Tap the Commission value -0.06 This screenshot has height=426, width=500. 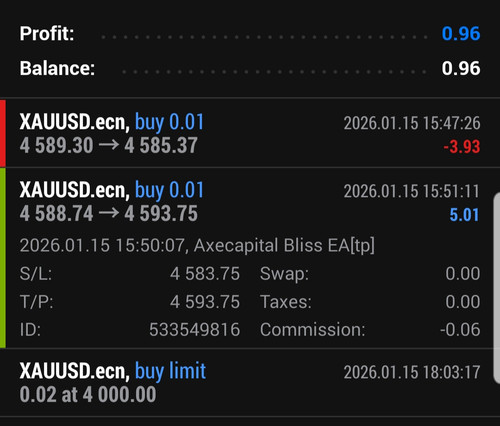click(460, 330)
